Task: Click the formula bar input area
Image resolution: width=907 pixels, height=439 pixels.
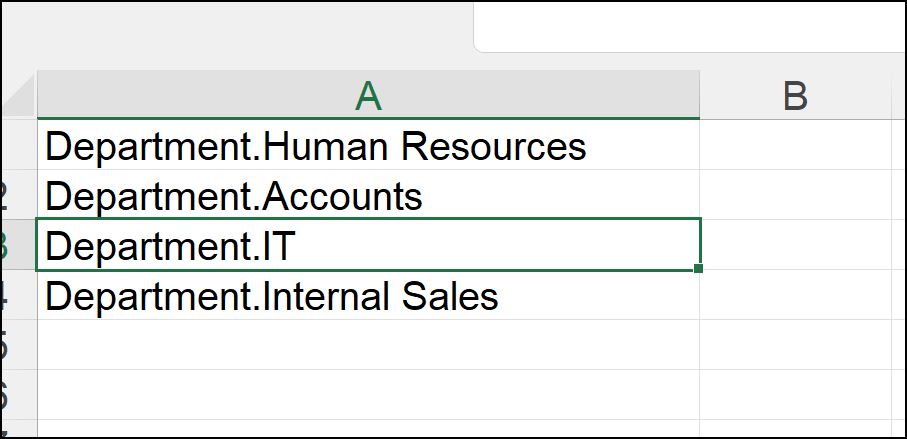Action: (x=690, y=26)
